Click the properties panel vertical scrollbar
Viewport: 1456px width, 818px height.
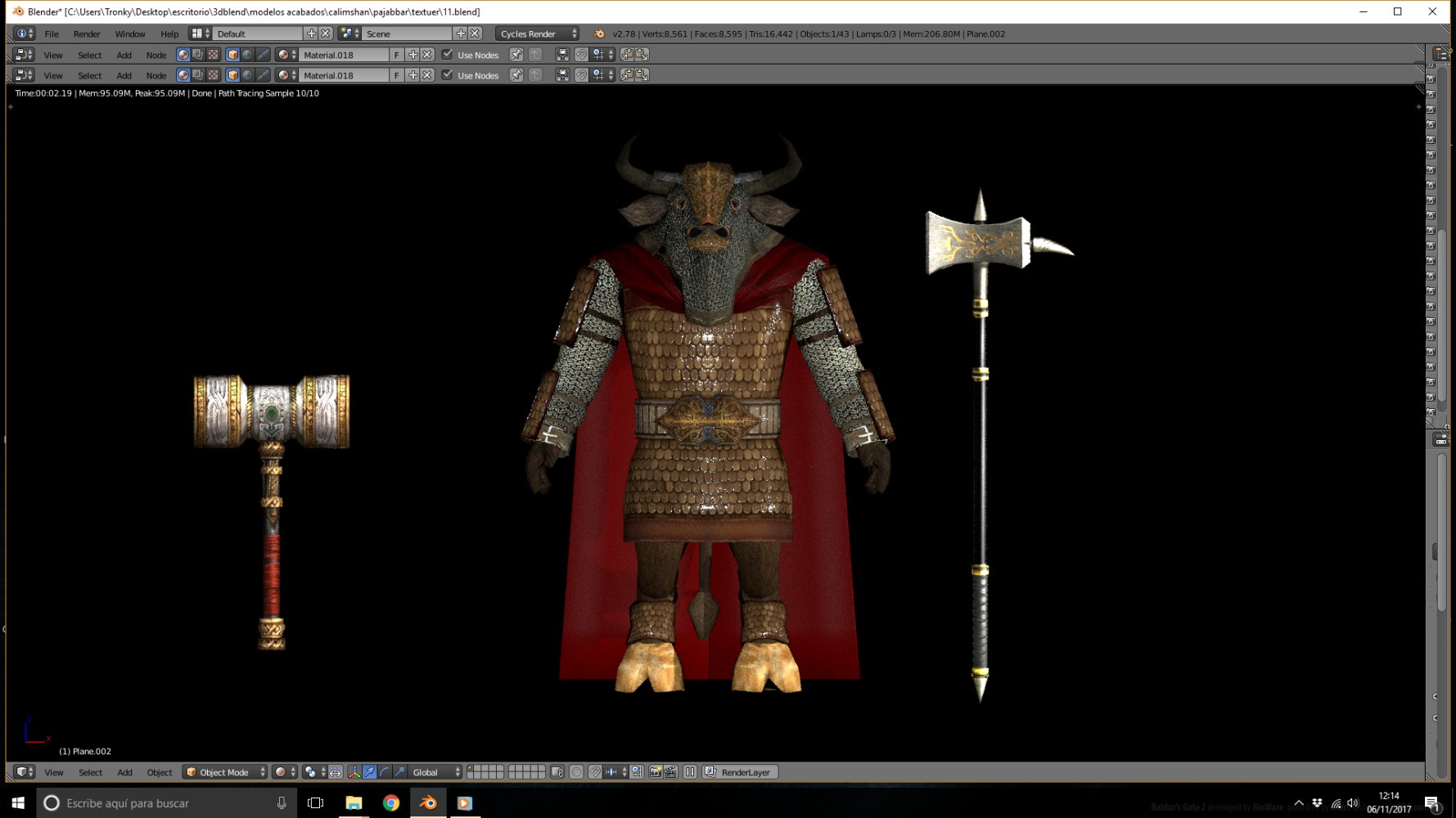(1441, 532)
